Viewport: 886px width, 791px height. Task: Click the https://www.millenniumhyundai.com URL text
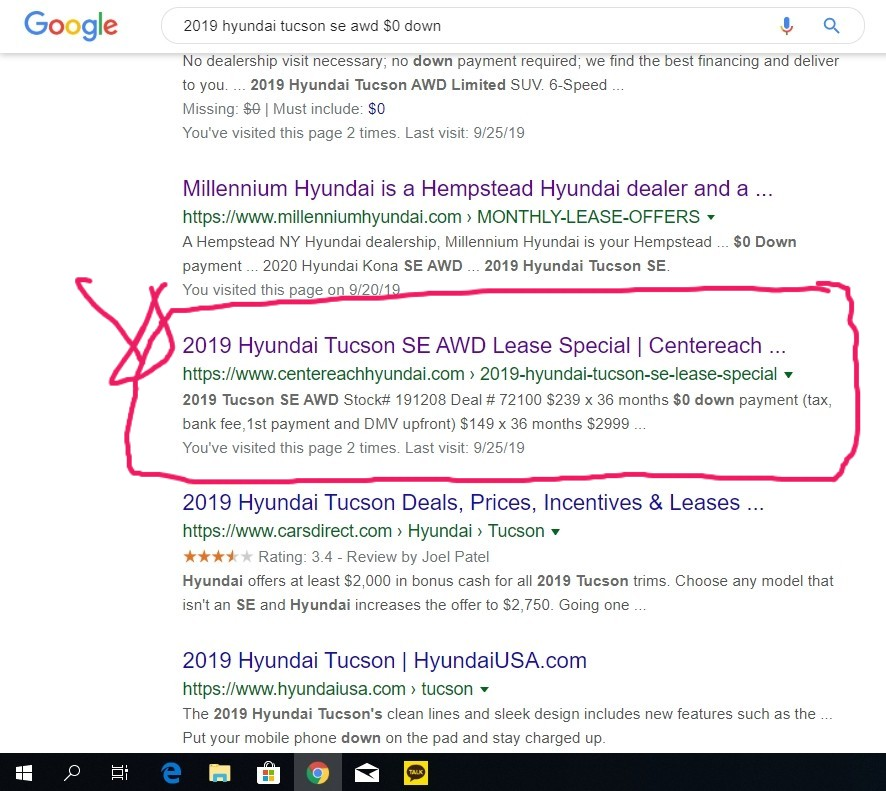tap(322, 217)
